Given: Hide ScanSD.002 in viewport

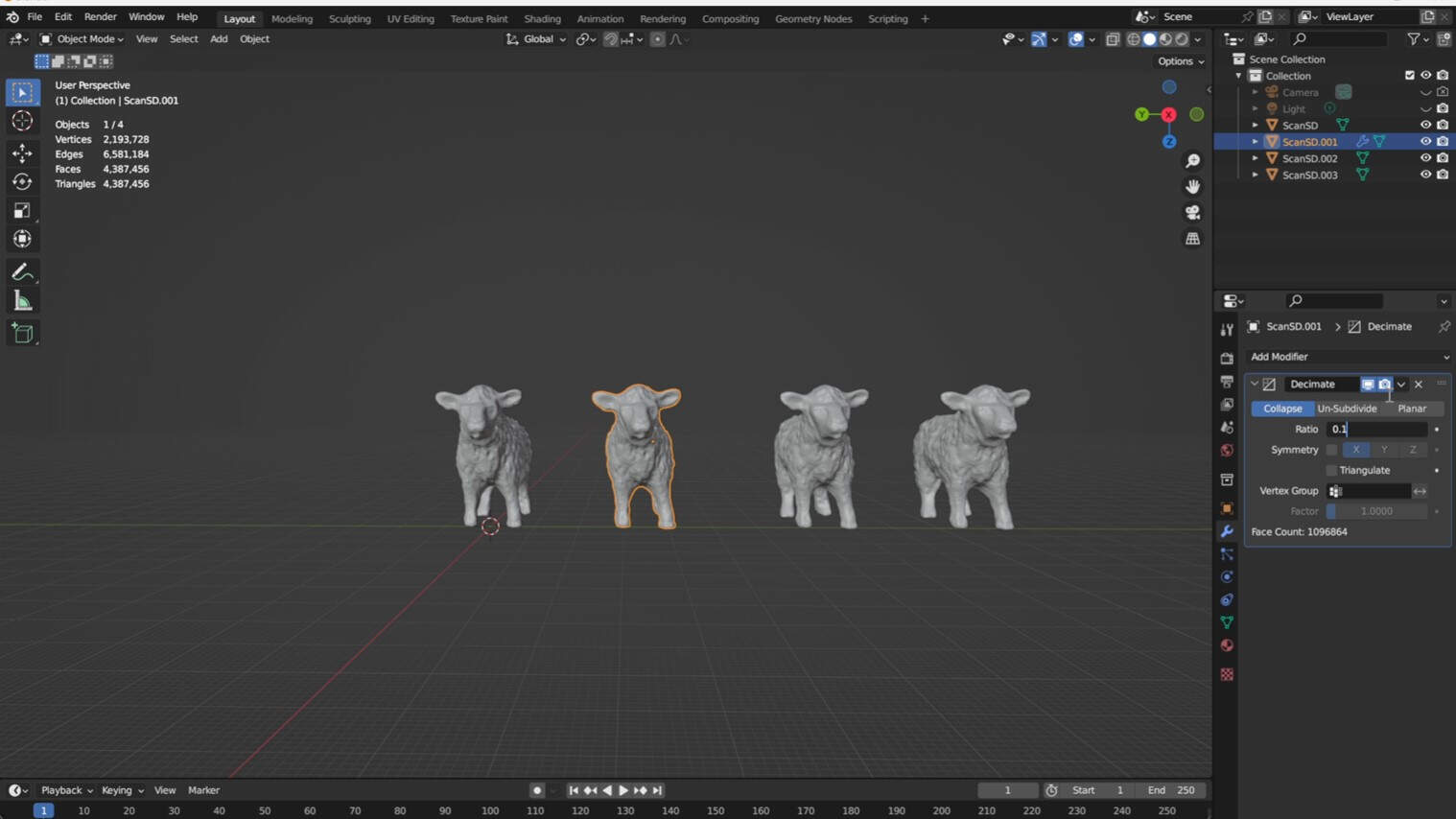Looking at the screenshot, I should 1425,158.
